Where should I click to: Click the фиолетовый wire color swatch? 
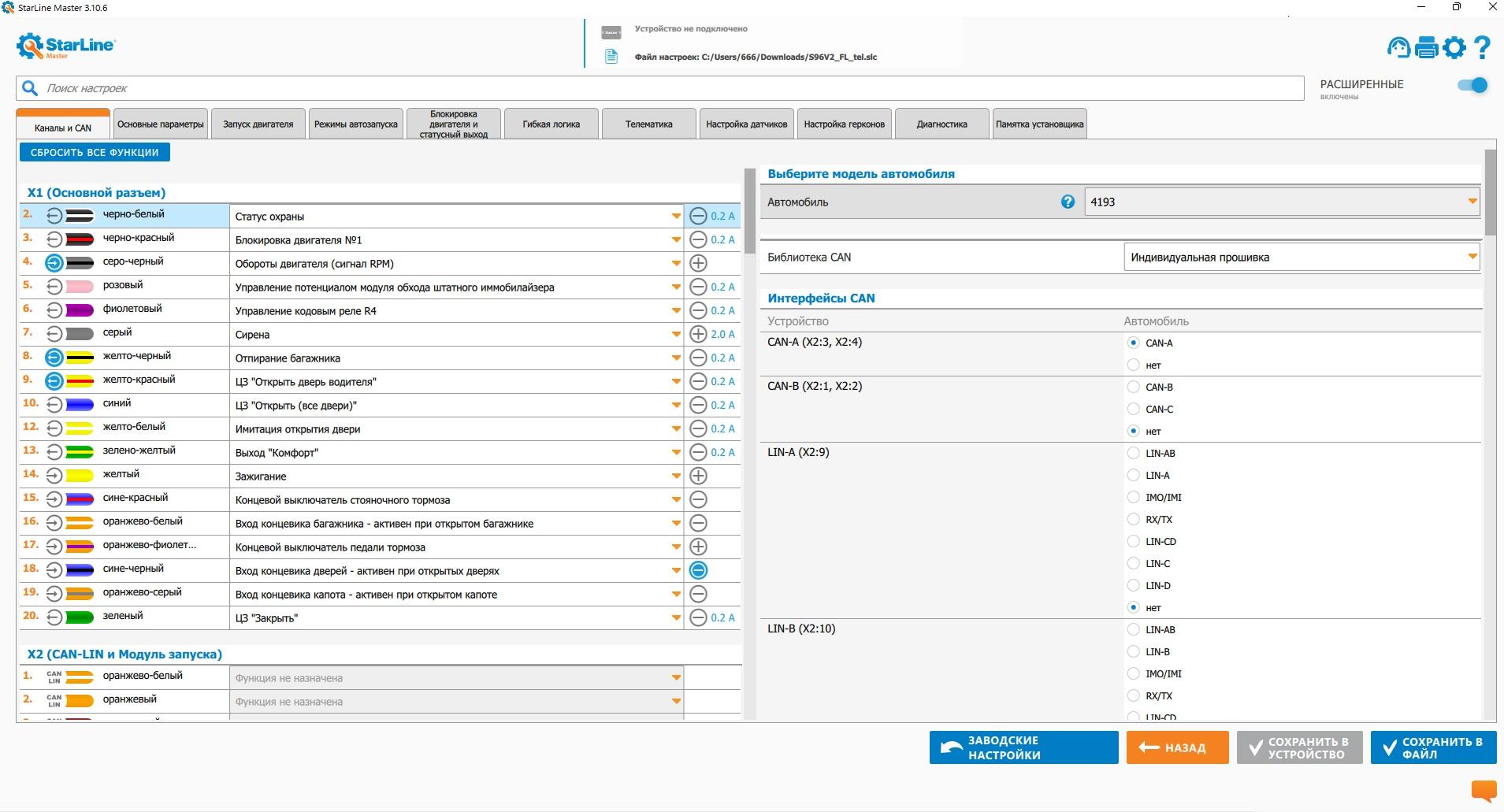click(x=79, y=310)
